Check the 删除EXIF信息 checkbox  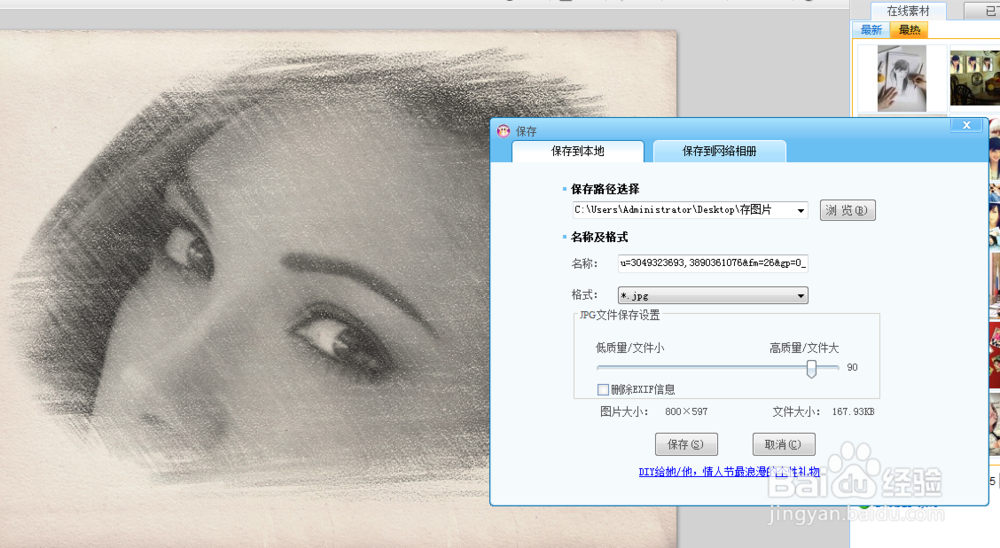pos(603,389)
